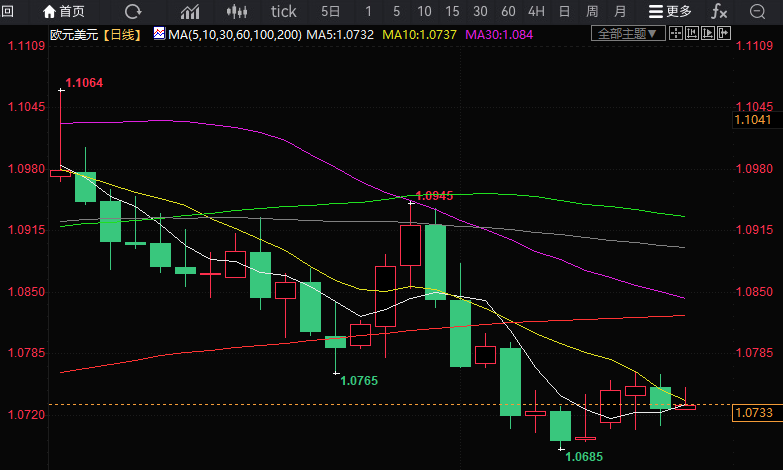The height and width of the screenshot is (470, 783).
Task: Select the 日 daily timeframe
Action: click(564, 11)
